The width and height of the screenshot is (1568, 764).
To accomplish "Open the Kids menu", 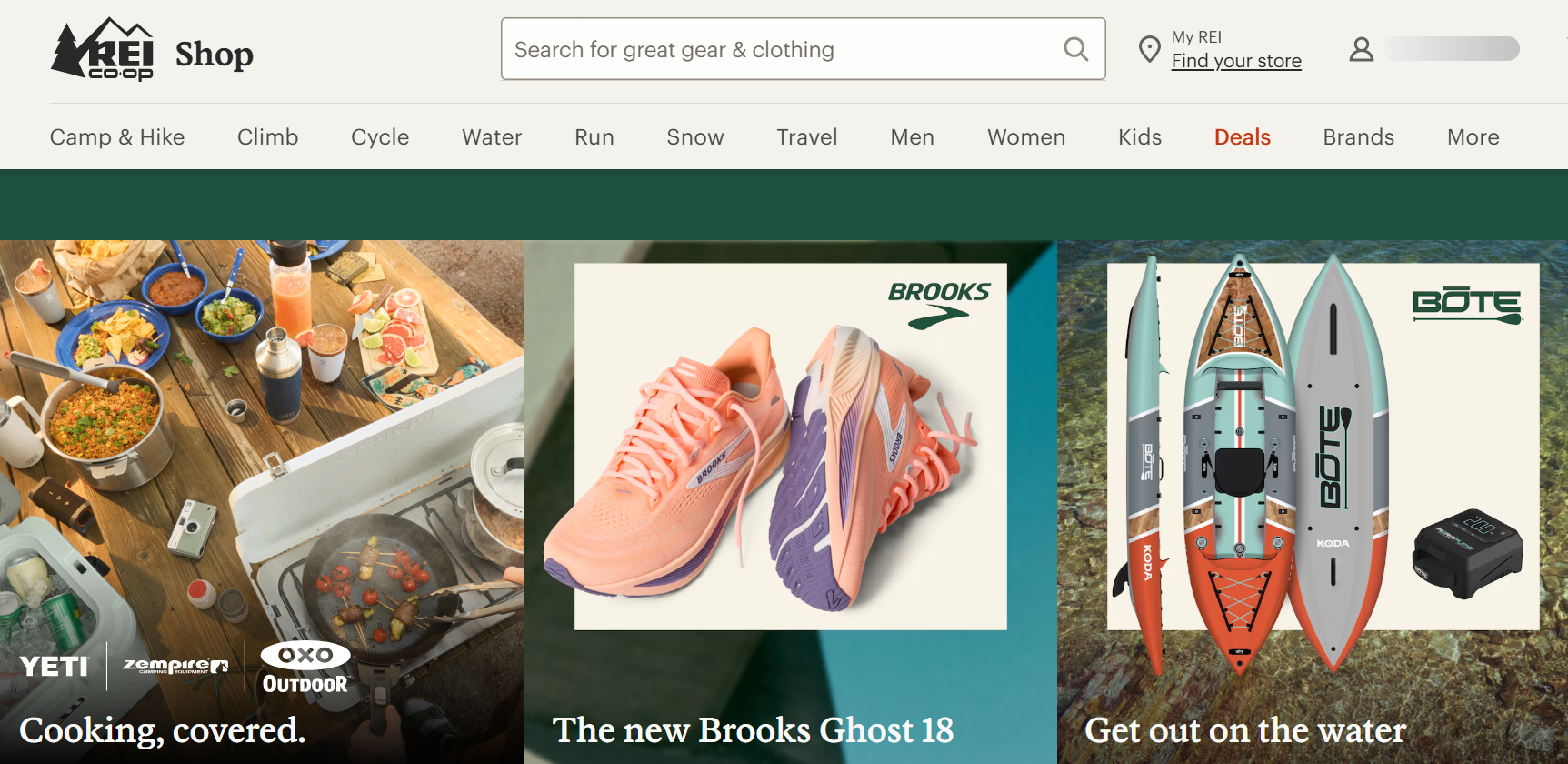I will [x=1140, y=137].
